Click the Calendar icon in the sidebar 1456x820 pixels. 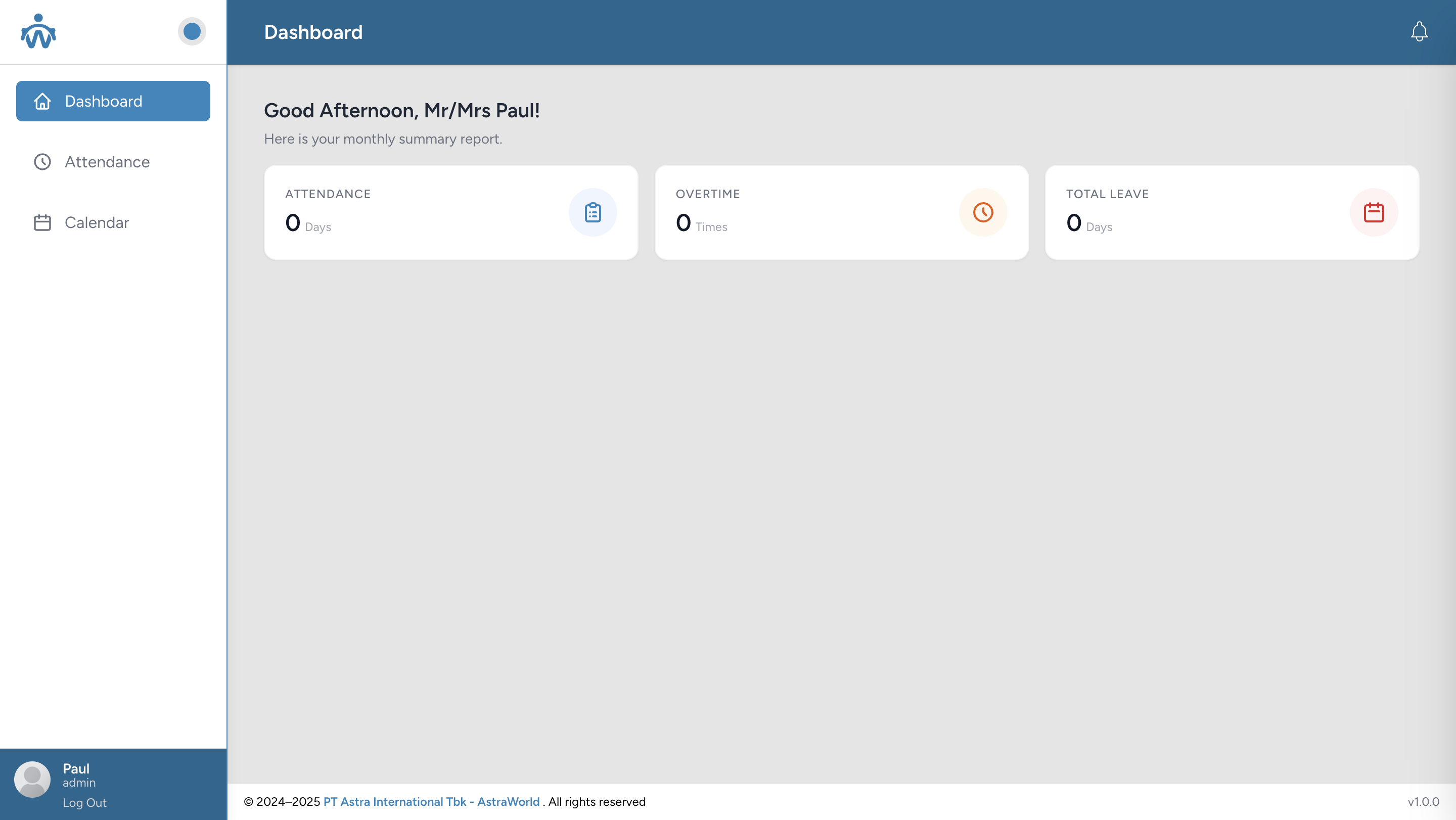[x=42, y=222]
